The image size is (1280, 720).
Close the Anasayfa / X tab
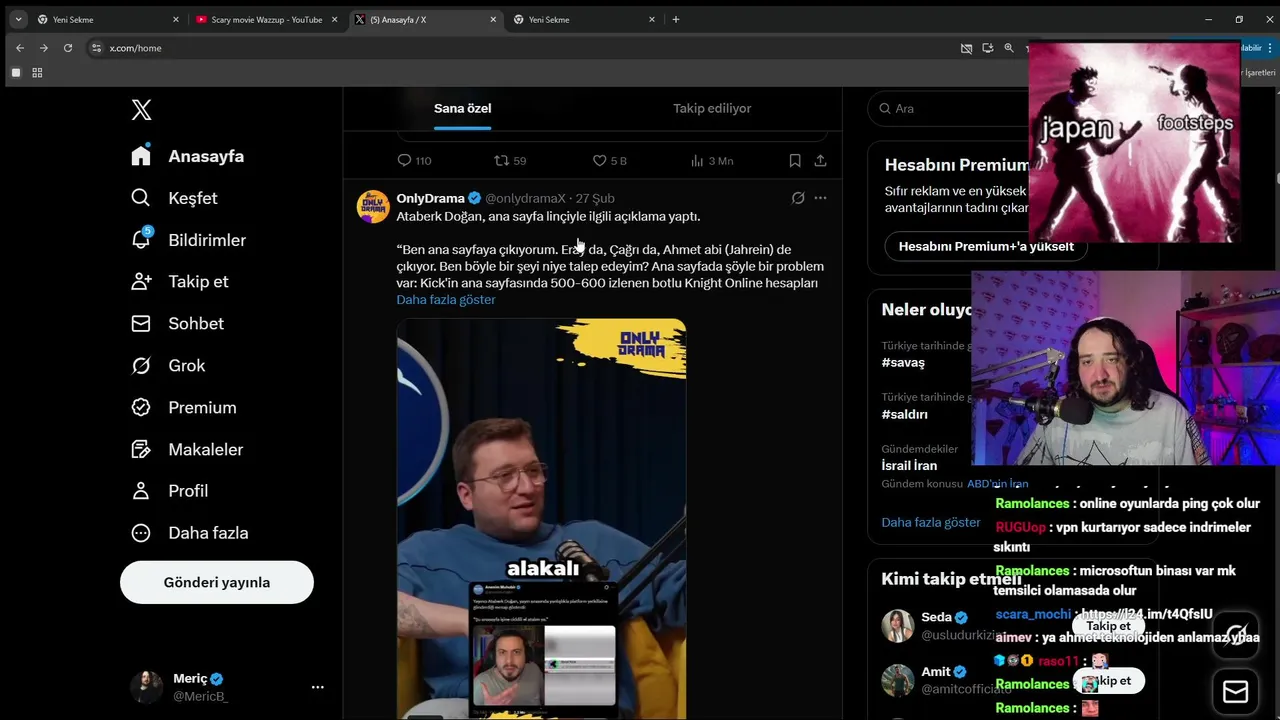click(x=493, y=19)
